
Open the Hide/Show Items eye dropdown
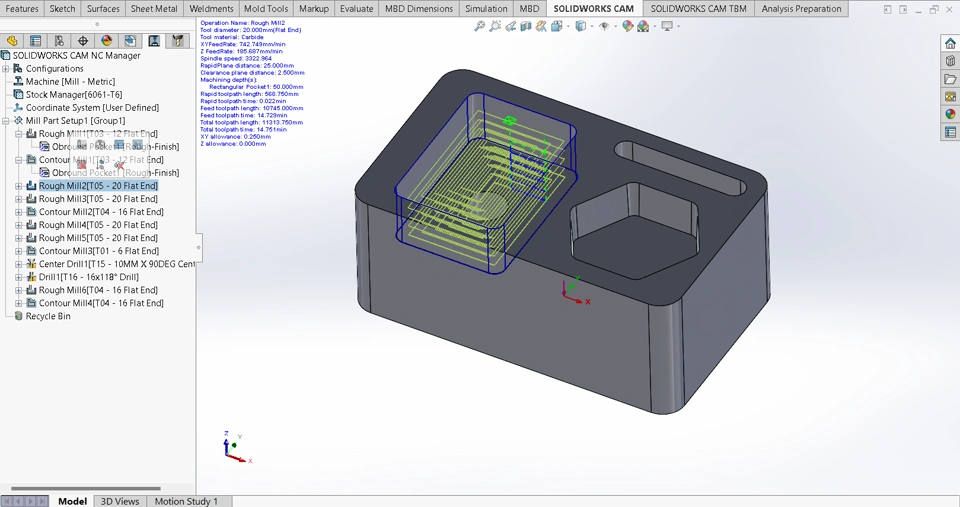click(605, 26)
